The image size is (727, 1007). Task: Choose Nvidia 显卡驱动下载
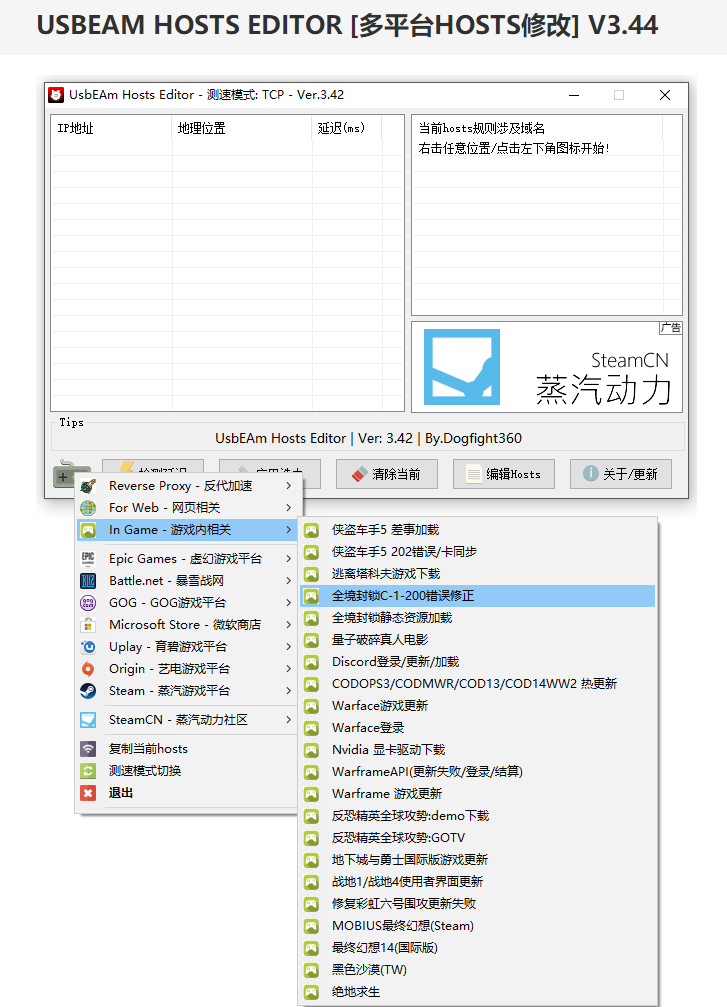click(478, 750)
